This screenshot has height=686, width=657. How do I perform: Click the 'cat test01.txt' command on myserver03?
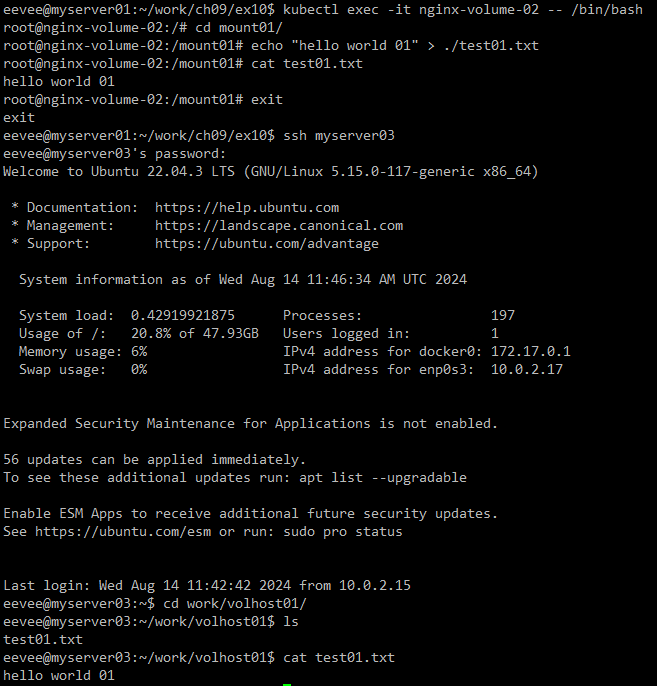(339, 658)
